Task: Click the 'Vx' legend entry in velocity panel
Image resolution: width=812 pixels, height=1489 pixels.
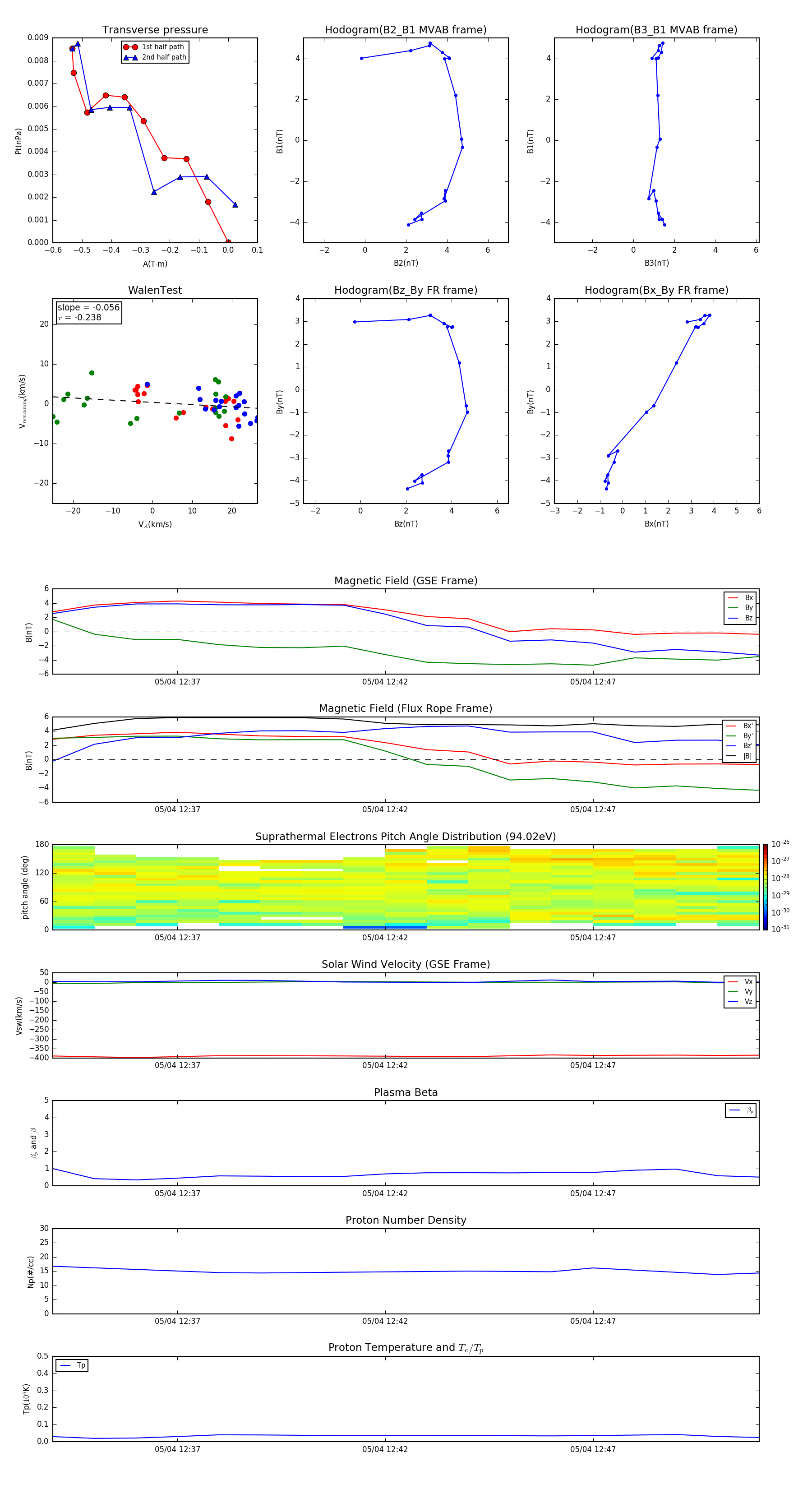Action: 740,981
